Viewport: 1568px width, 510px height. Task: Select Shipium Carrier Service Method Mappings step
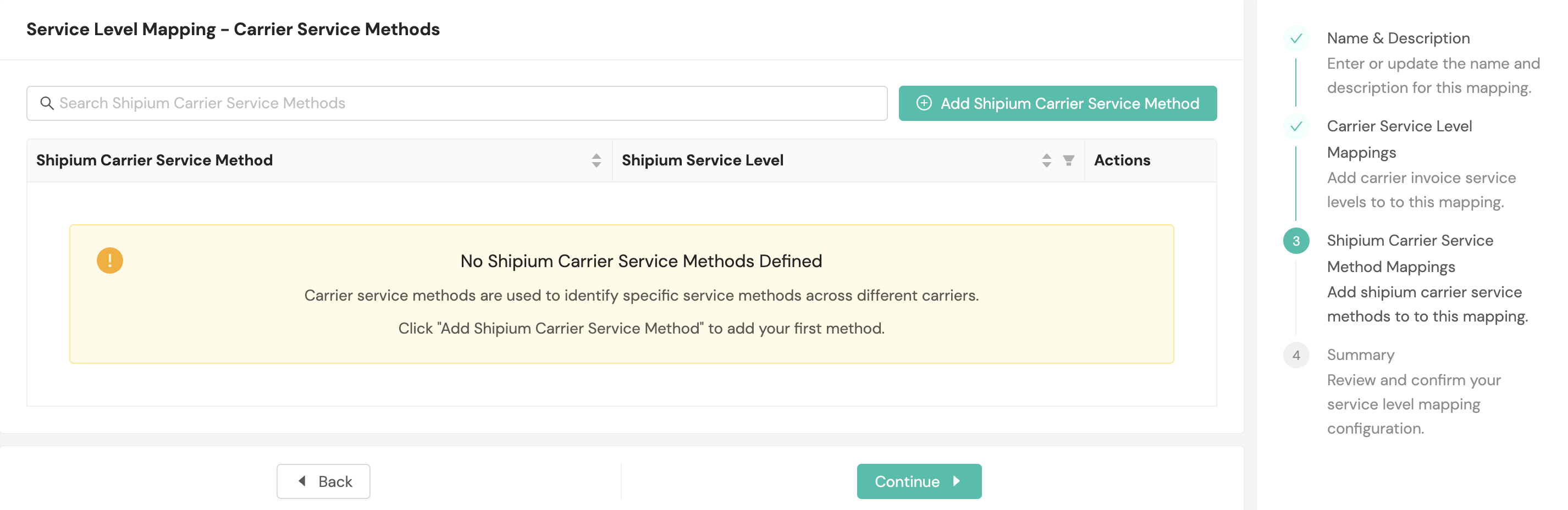(x=1410, y=254)
